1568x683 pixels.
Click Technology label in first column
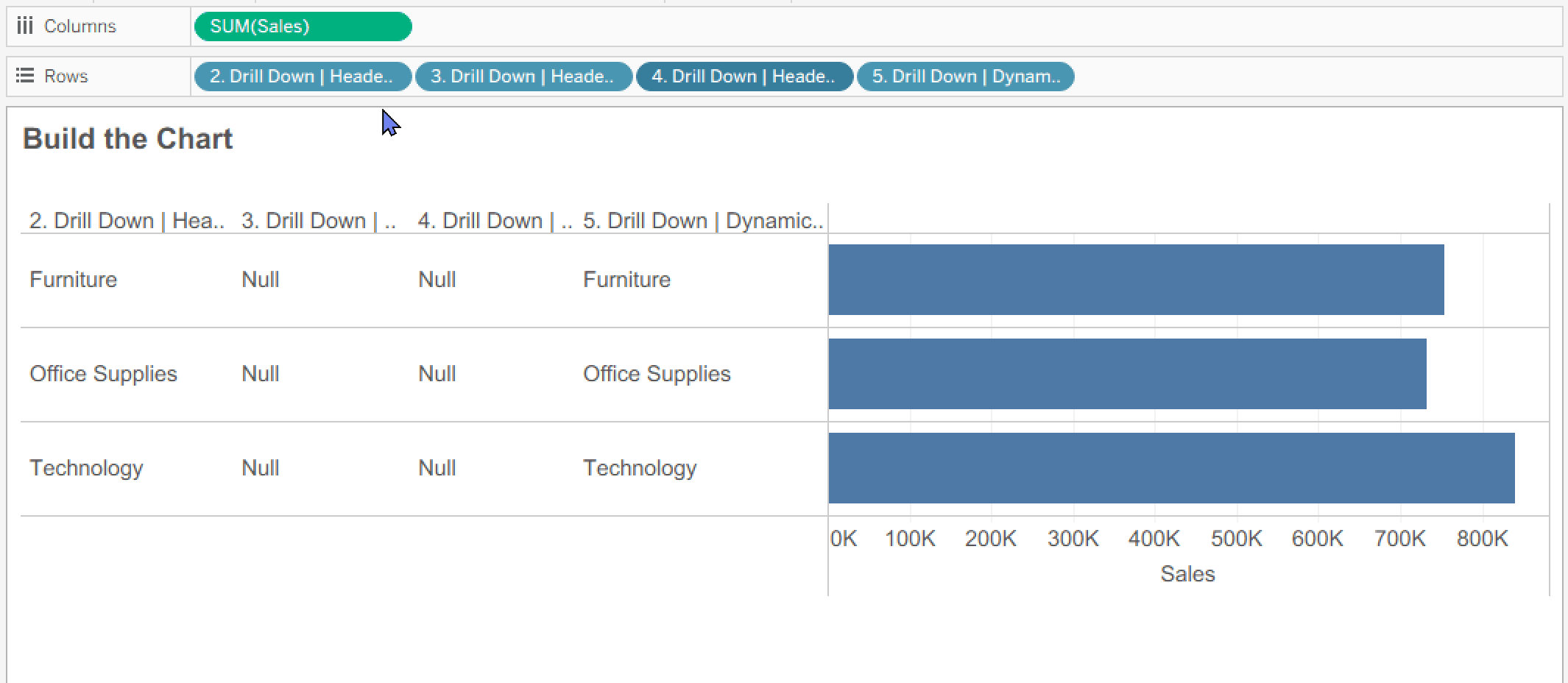tap(86, 468)
